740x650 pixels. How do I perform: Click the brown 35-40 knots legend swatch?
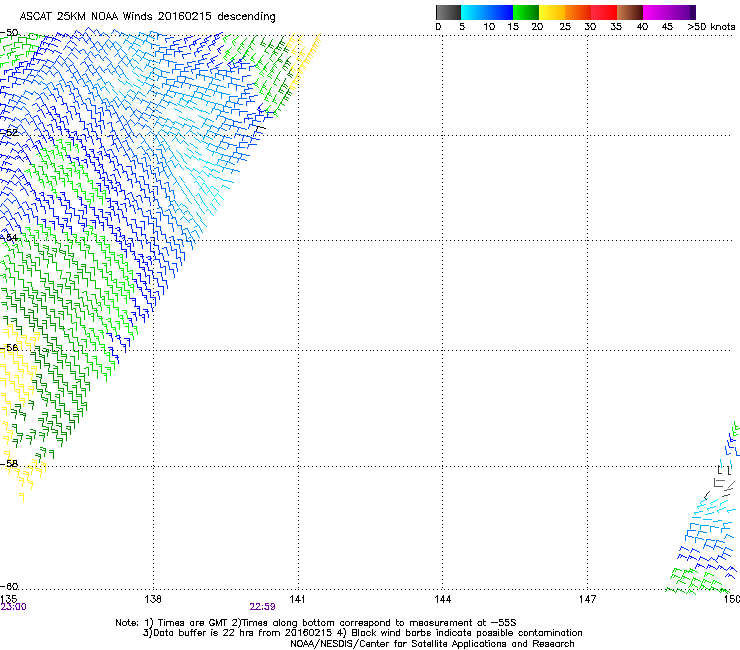(630, 12)
